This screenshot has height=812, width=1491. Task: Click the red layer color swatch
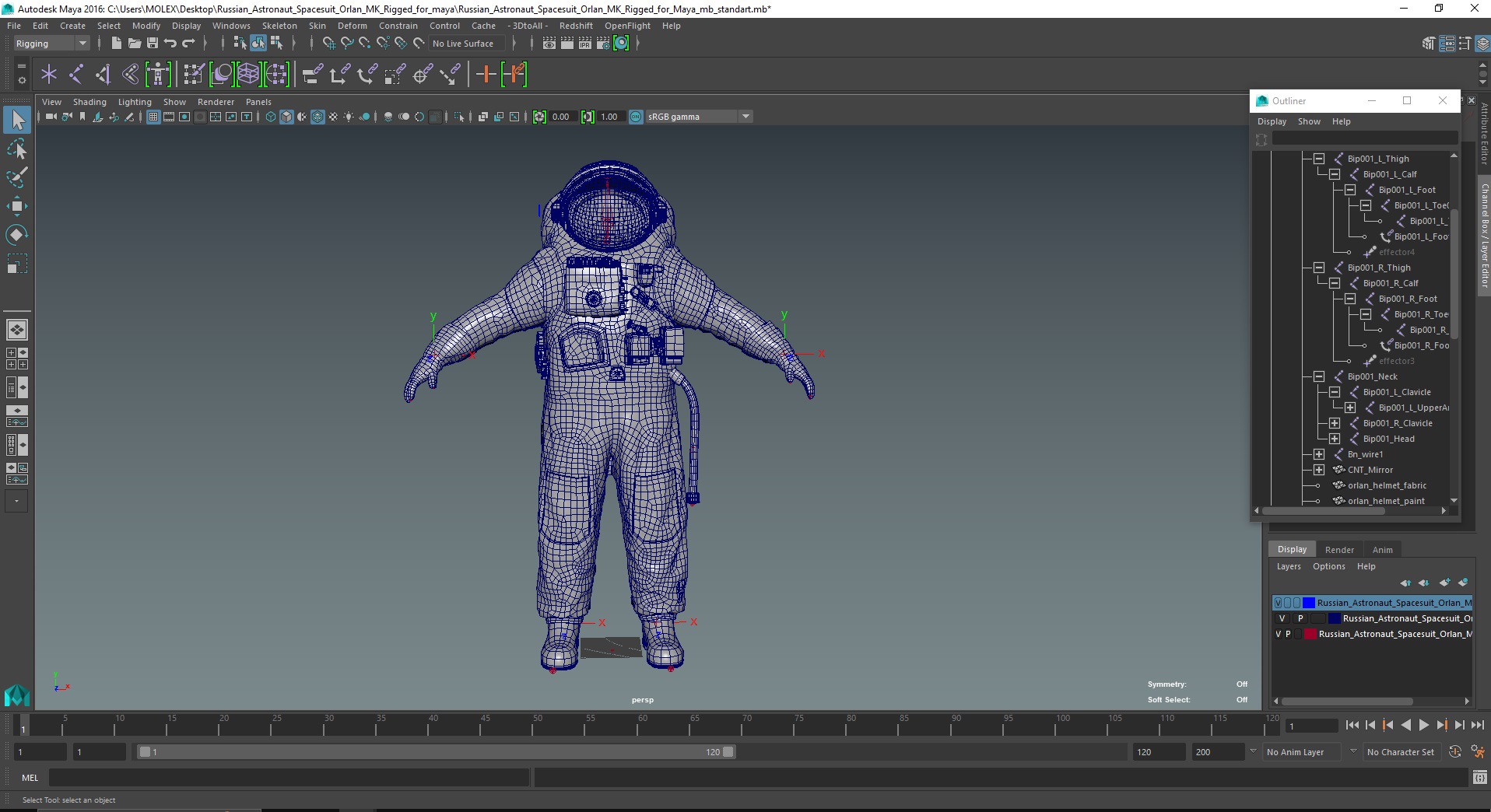click(x=1310, y=634)
